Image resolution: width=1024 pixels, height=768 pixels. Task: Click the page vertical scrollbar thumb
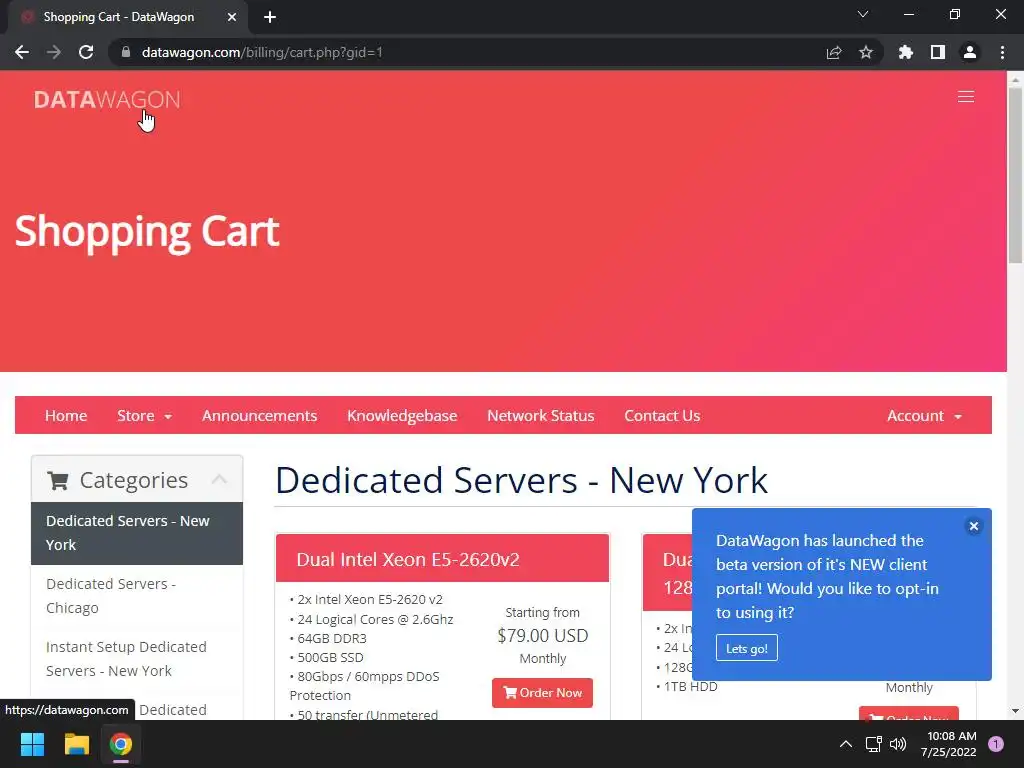pyautogui.click(x=1016, y=175)
